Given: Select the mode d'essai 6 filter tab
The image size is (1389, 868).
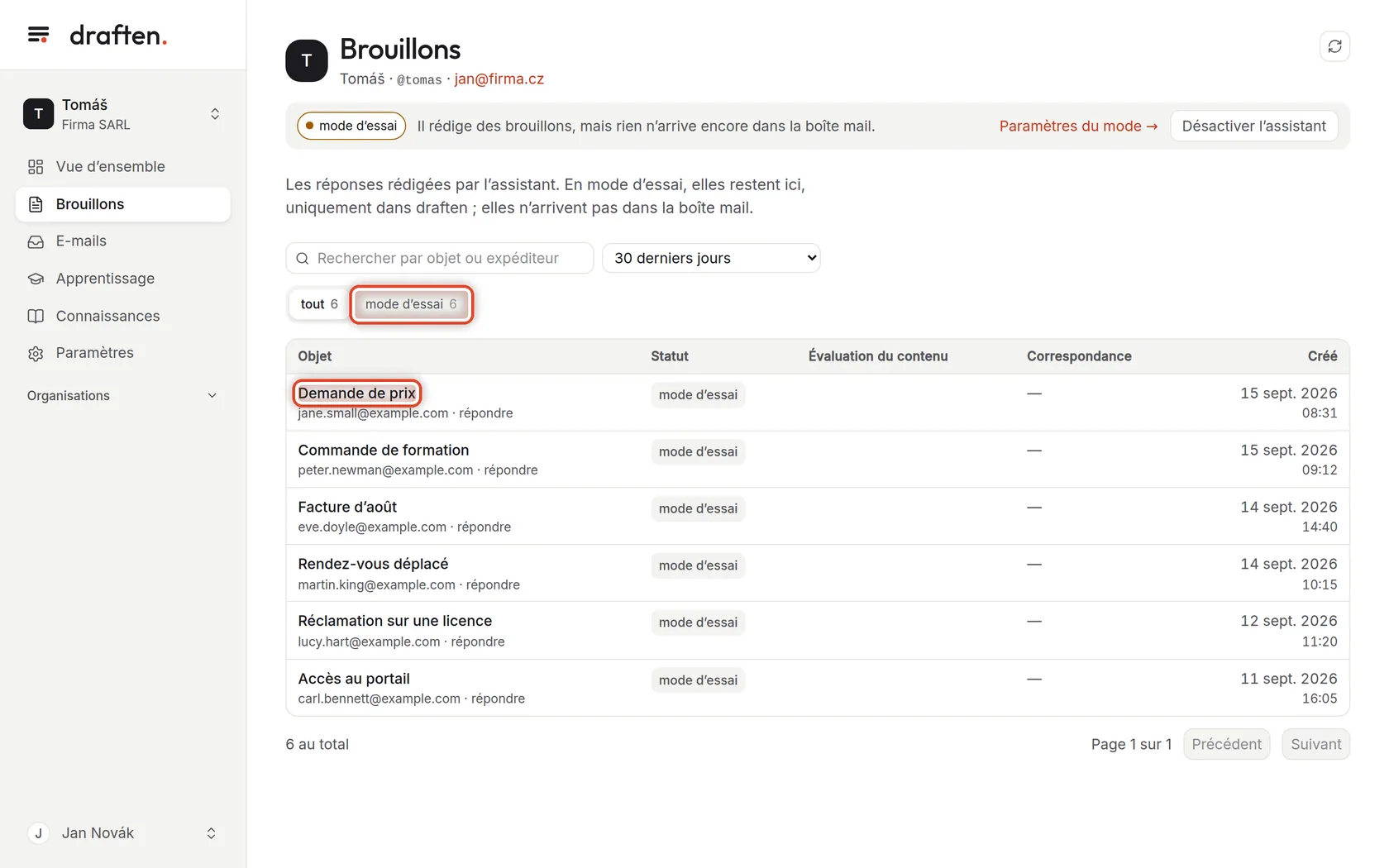Looking at the screenshot, I should tap(411, 304).
